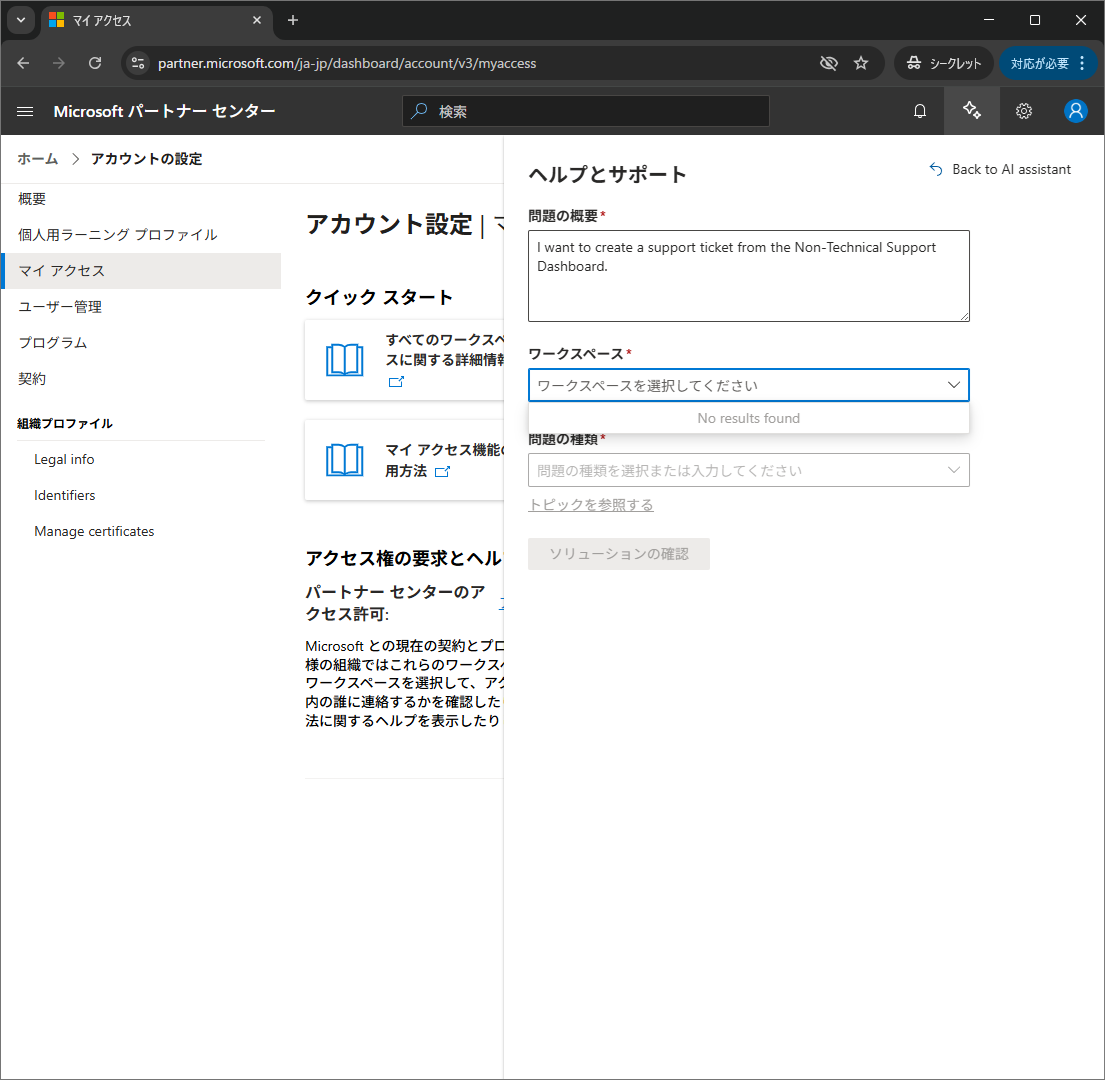Open the notifications bell
This screenshot has height=1080, width=1105.
pyautogui.click(x=920, y=111)
